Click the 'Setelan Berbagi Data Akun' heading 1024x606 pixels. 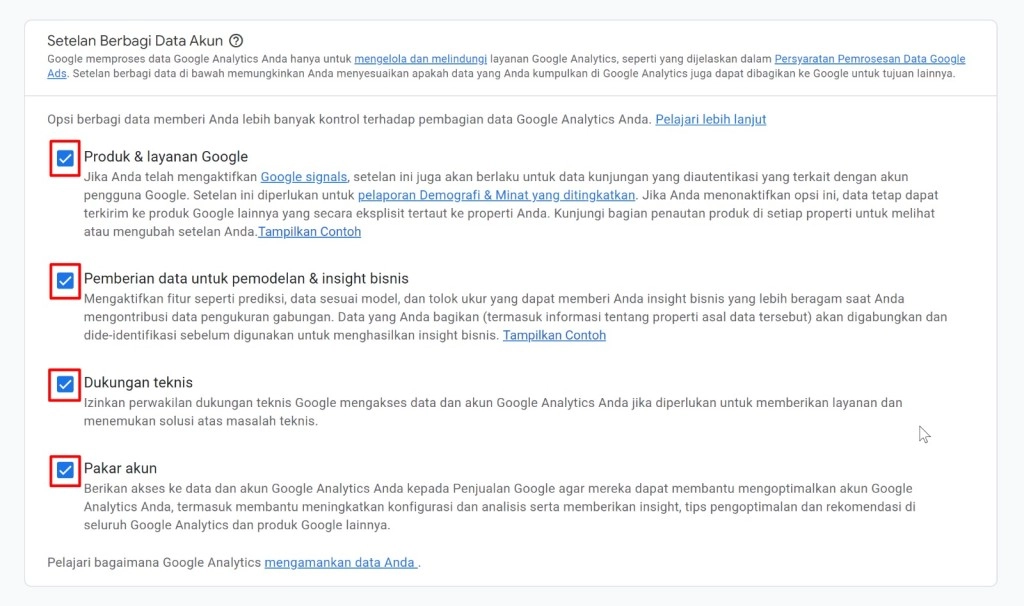point(135,41)
